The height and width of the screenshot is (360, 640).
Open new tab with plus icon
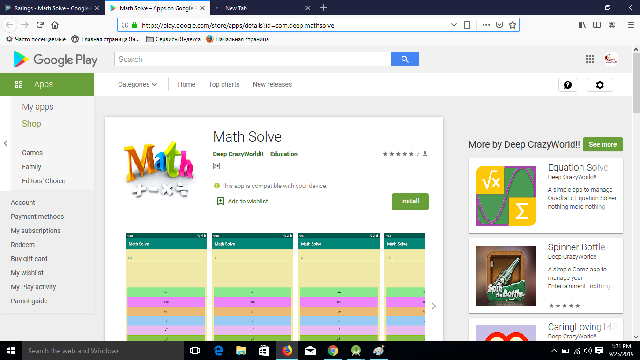323,7
